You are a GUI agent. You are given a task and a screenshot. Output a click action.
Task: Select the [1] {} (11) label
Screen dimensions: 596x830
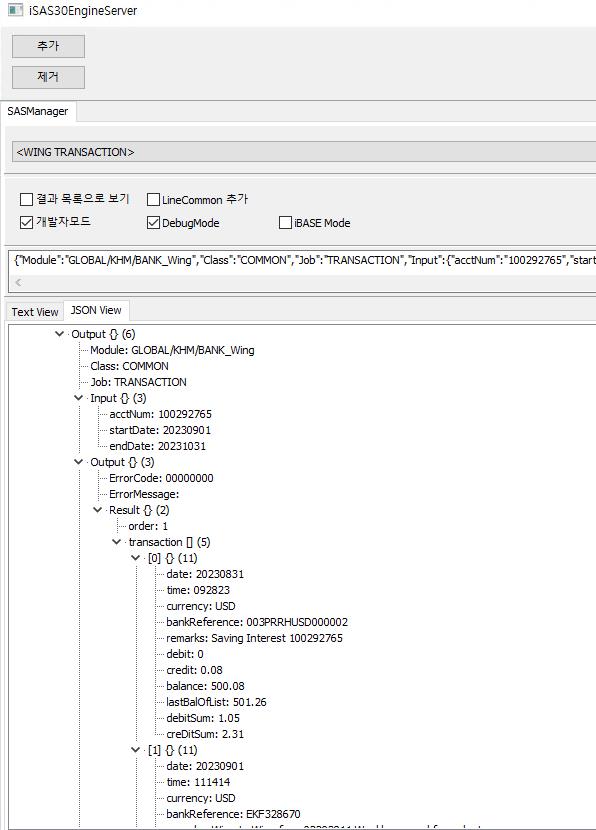(173, 750)
